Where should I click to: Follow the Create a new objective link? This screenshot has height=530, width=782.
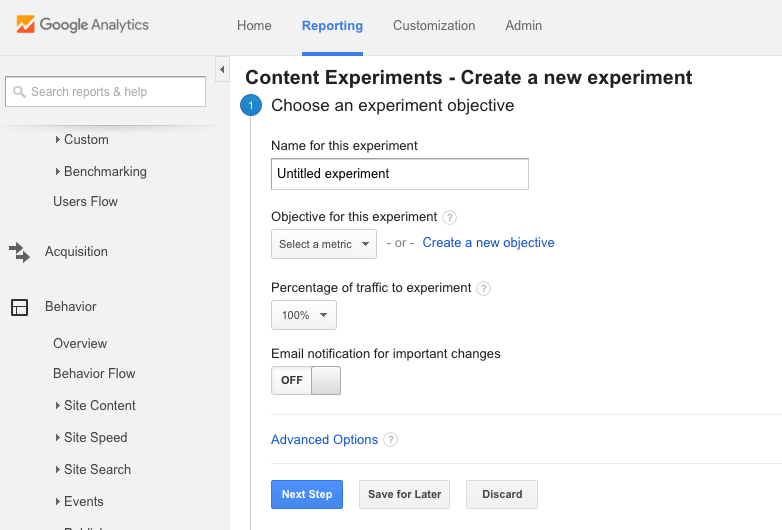(x=488, y=243)
